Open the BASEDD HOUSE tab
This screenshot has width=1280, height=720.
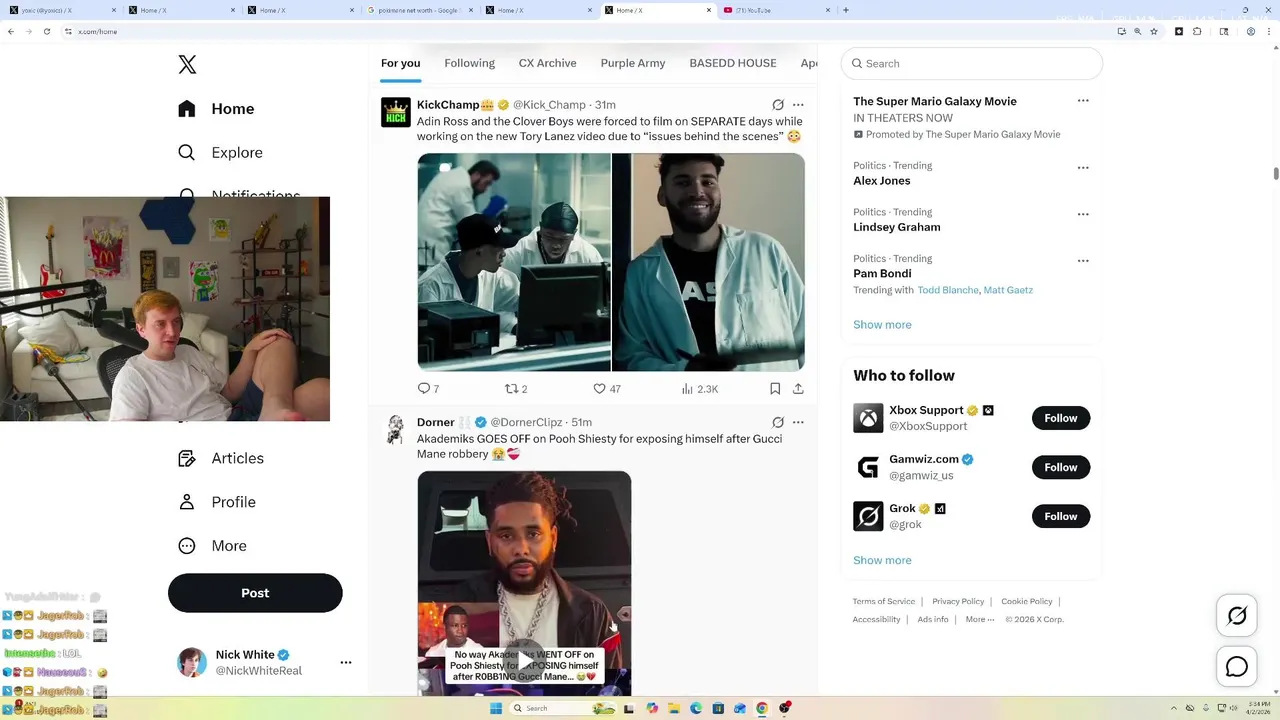point(733,63)
